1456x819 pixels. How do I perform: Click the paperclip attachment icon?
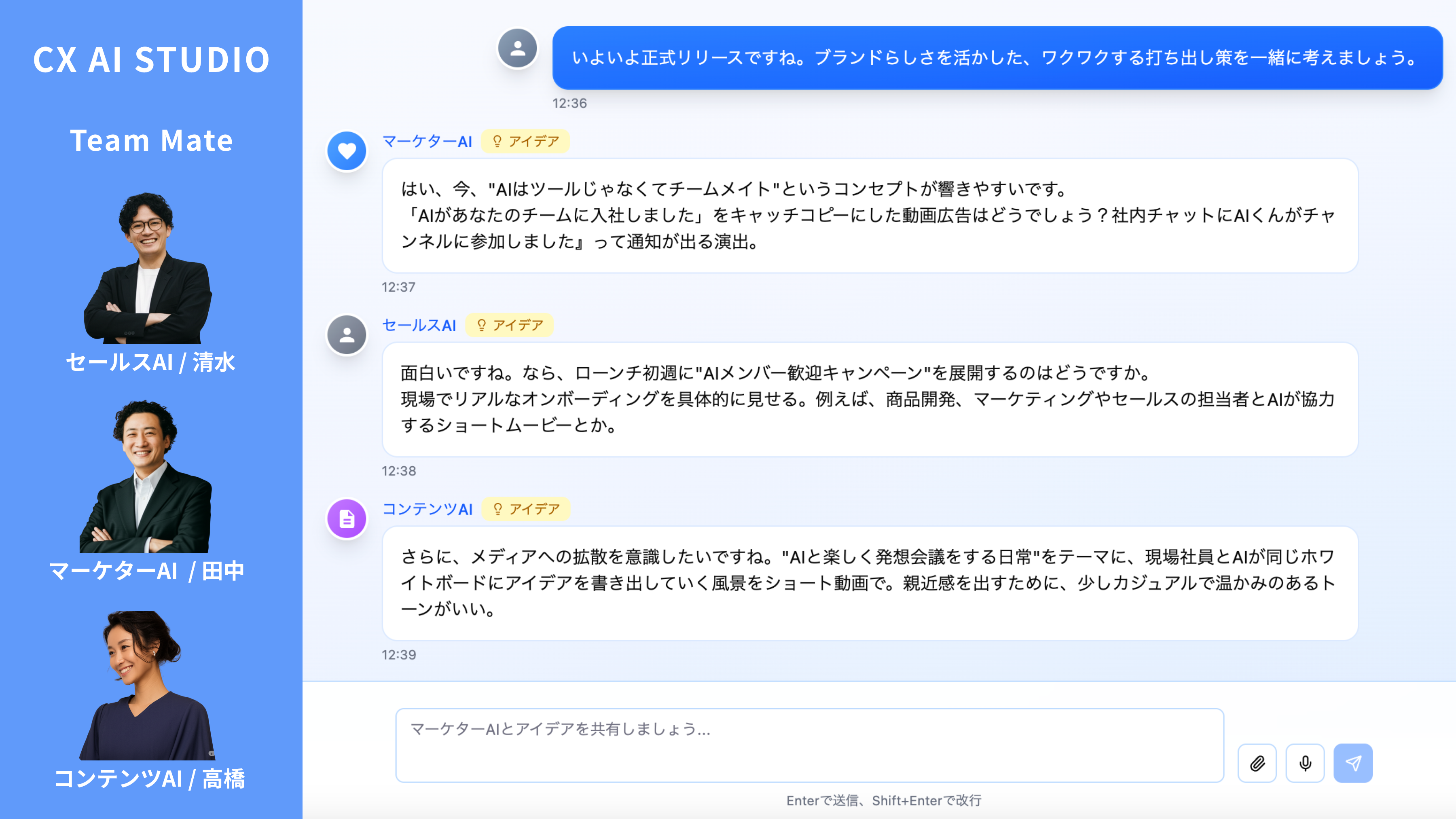click(1257, 763)
